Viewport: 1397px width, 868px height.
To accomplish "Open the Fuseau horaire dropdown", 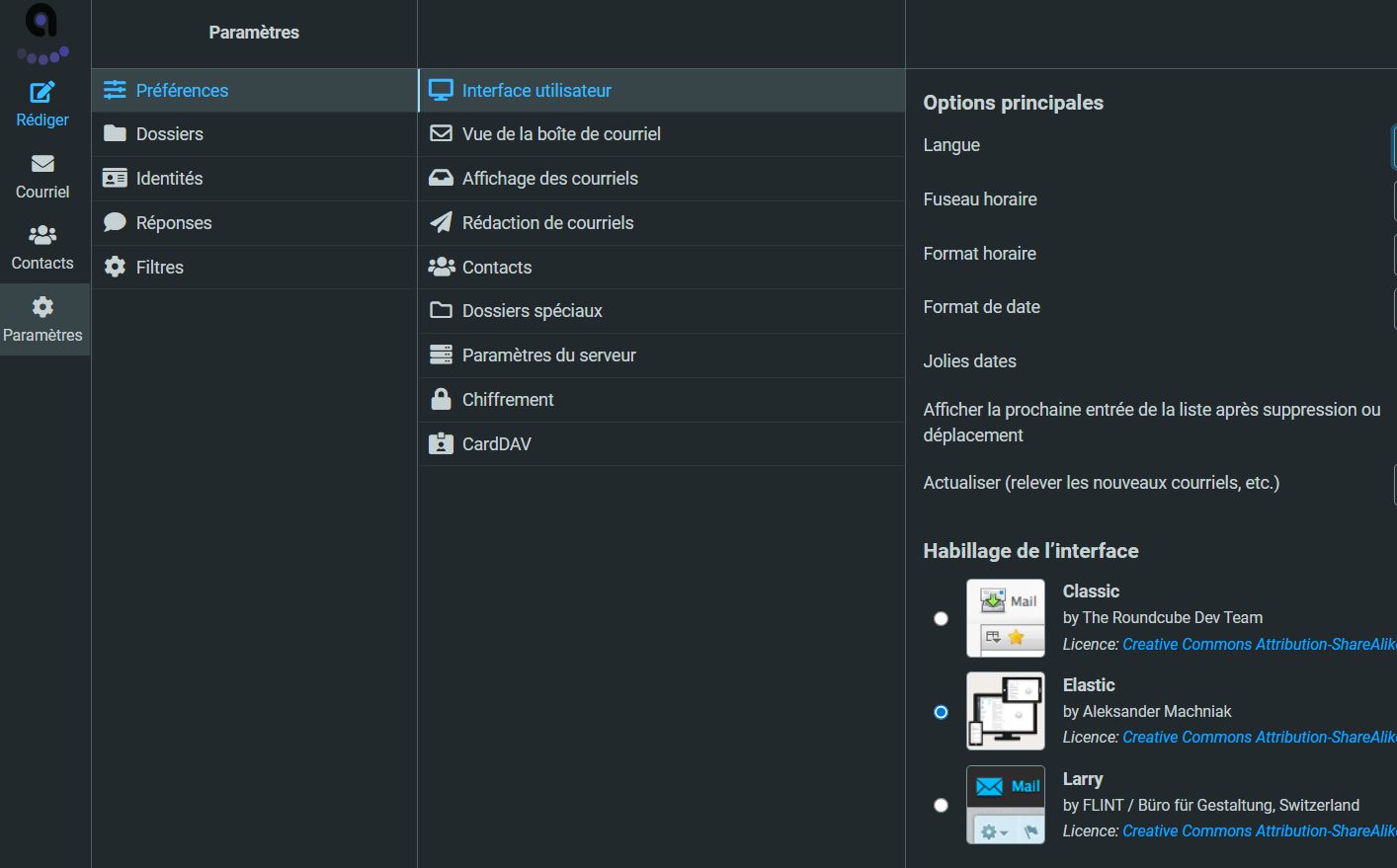I will (1393, 200).
